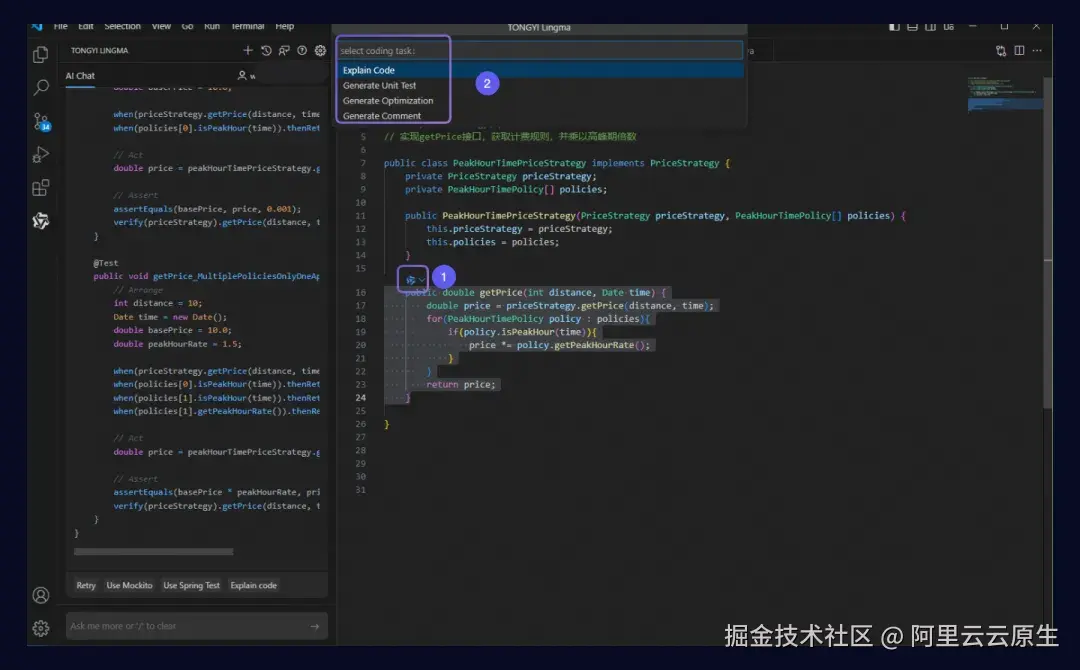Viewport: 1080px width, 670px height.
Task: Focus the select coding task input
Action: [x=541, y=50]
